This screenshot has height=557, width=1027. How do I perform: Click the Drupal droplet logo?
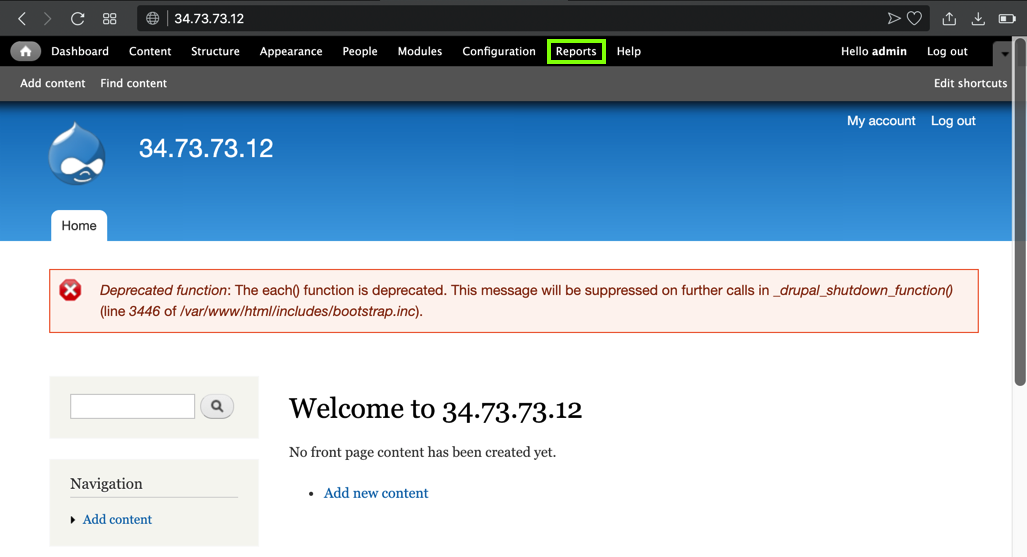[77, 153]
